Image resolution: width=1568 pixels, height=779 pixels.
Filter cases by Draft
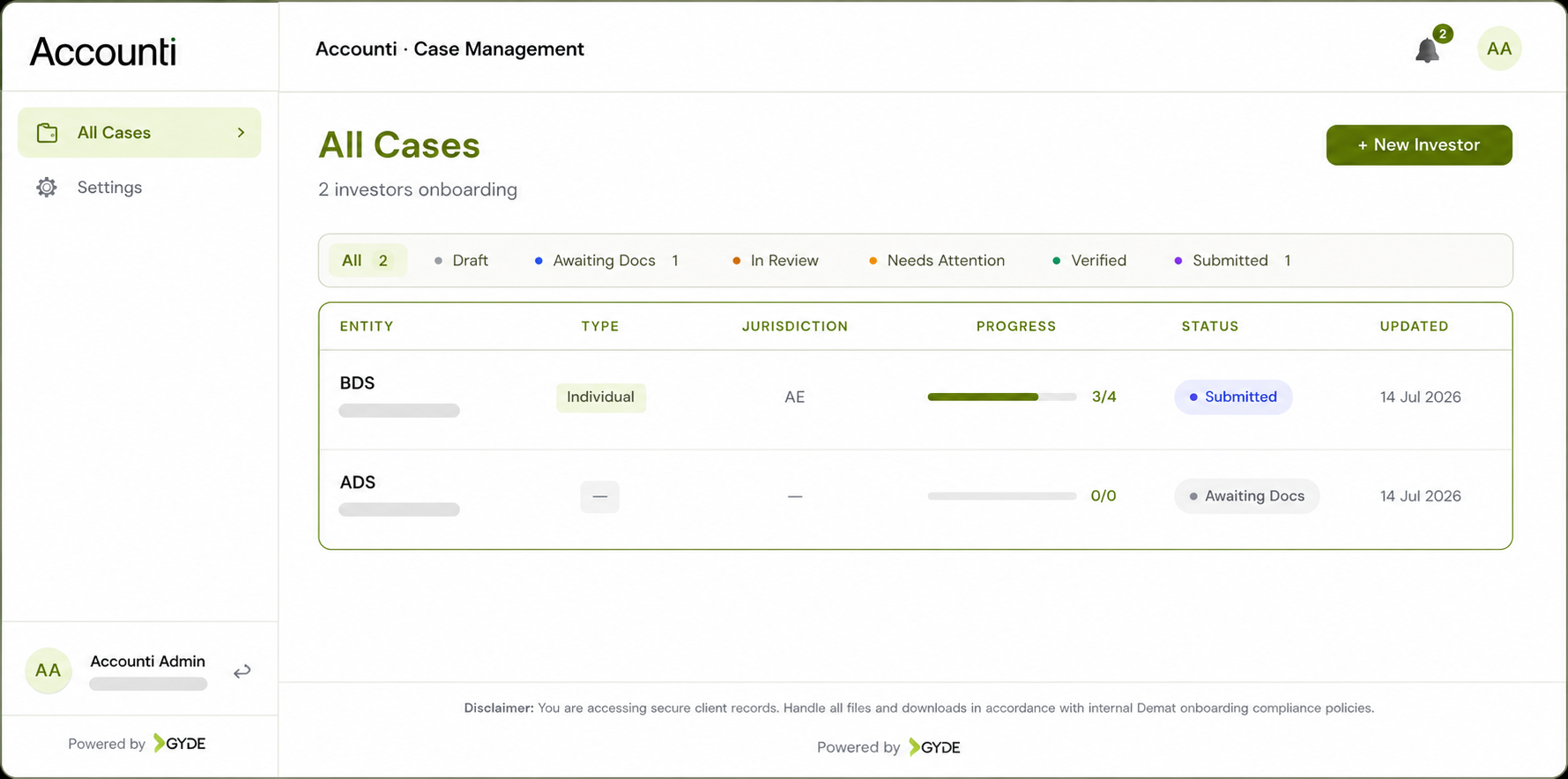pos(461,260)
